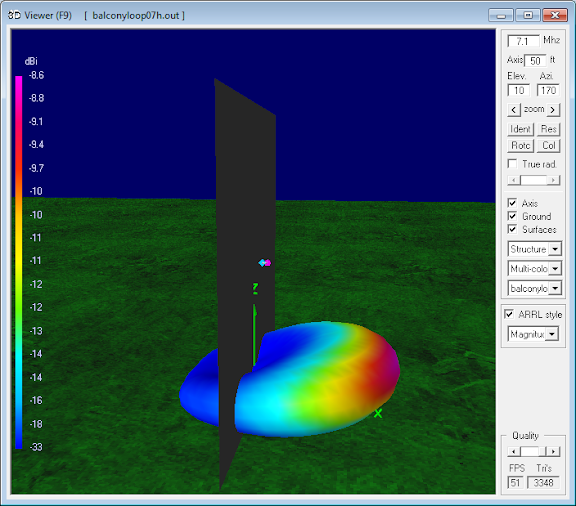Image resolution: width=576 pixels, height=506 pixels.
Task: Click the Tri's count box showing 3348
Action: pos(543,482)
